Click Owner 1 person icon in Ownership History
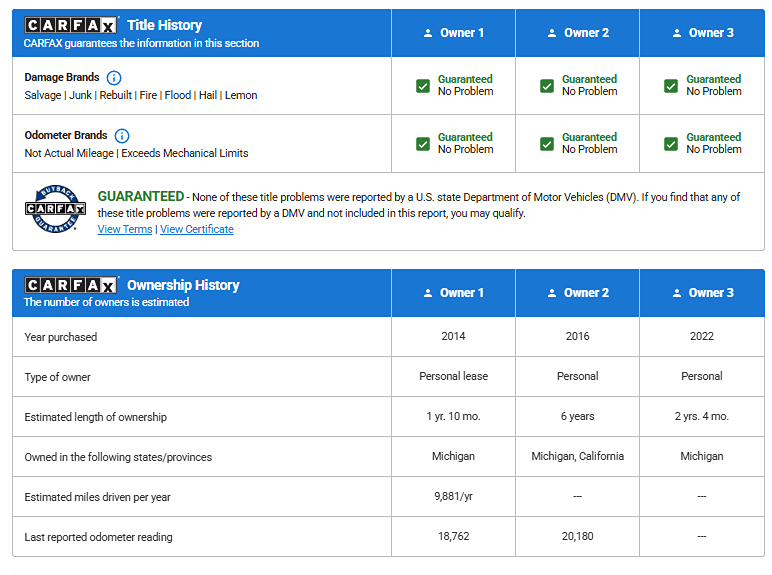772x575 pixels. (x=428, y=293)
